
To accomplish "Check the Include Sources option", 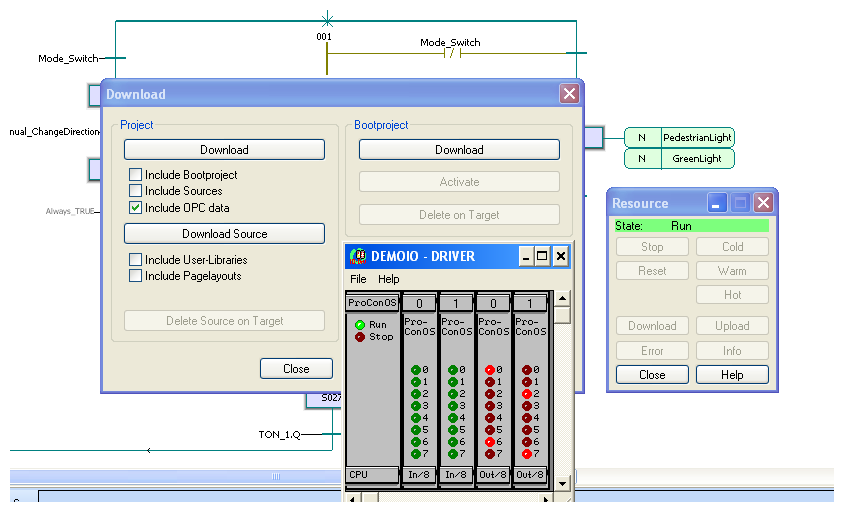I will [x=135, y=191].
